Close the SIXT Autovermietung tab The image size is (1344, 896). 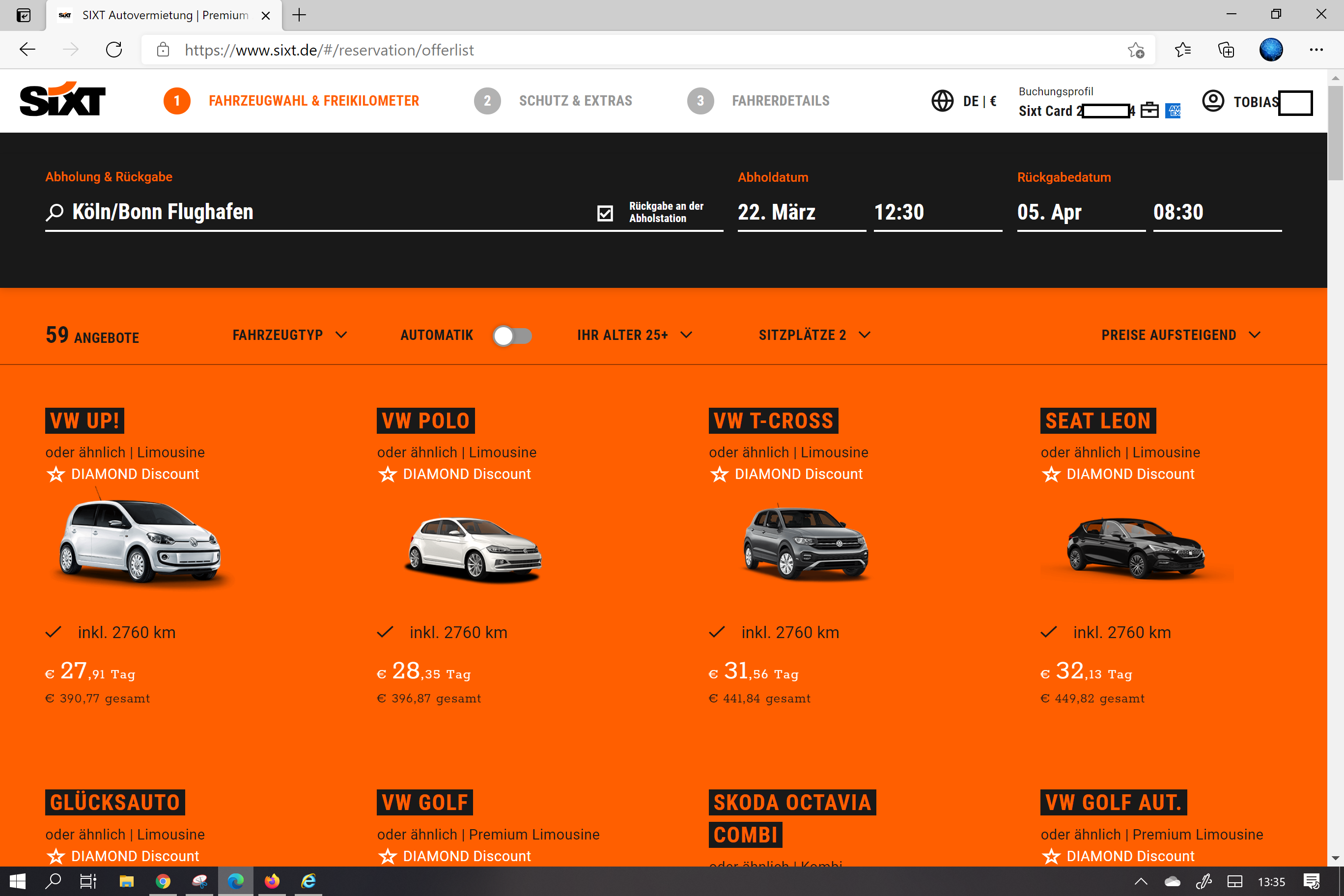tap(266, 15)
